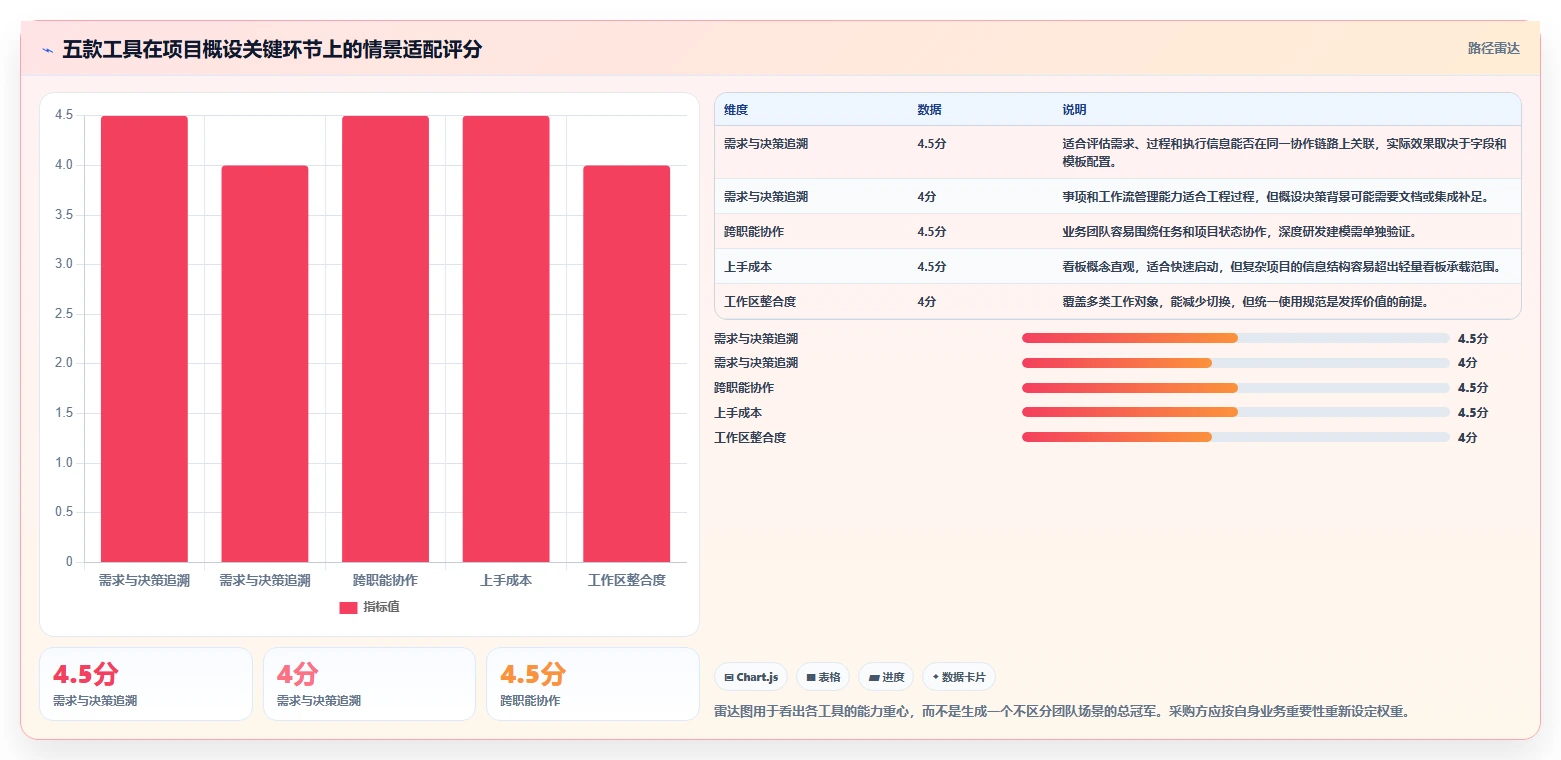Click the 跨职能协作 progress bar
The image size is (1561, 760).
1236,388
